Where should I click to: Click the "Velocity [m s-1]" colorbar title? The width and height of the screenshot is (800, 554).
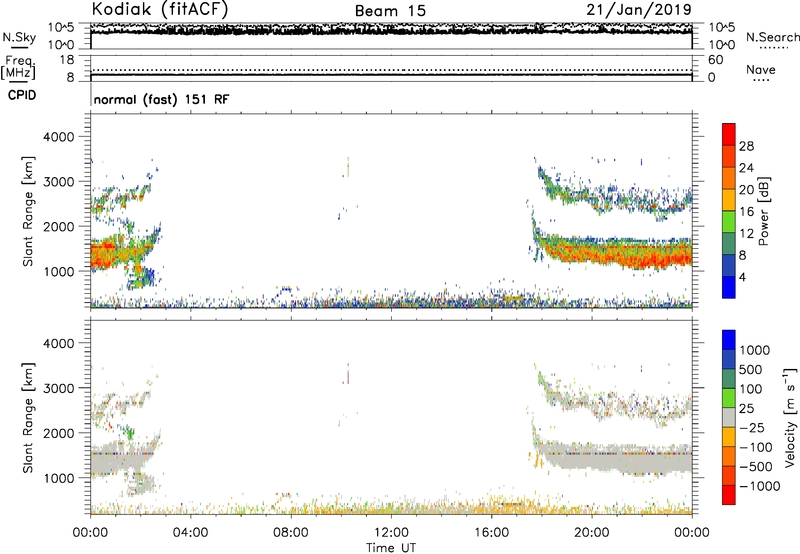(x=790, y=418)
